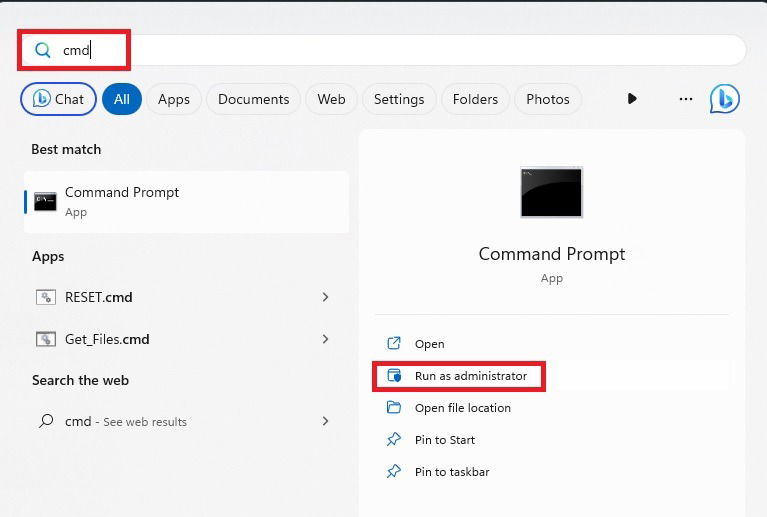Click the RESET.cmd file icon
This screenshot has width=767, height=517.
click(45, 297)
